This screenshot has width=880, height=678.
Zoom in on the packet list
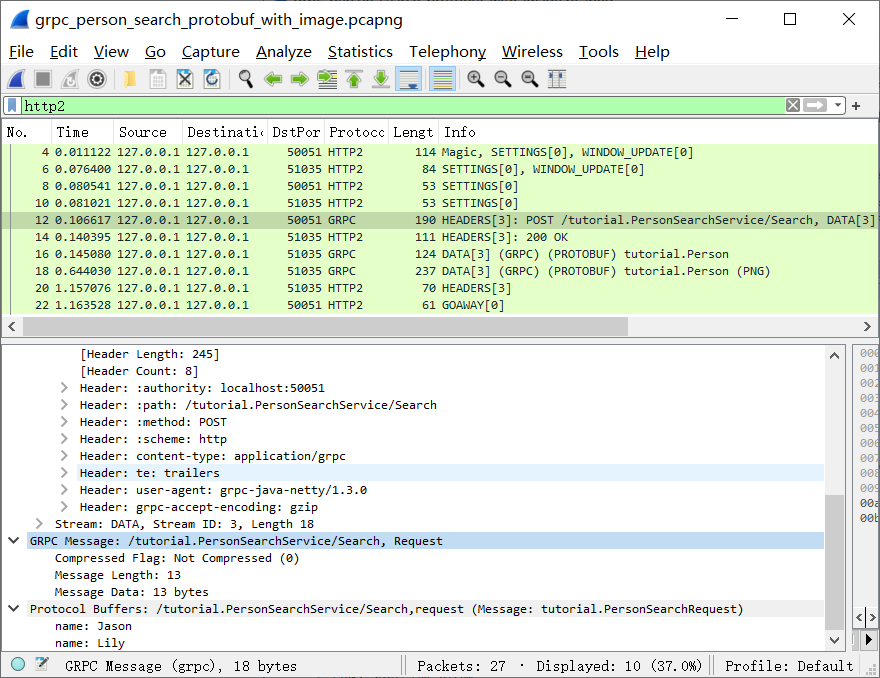click(x=475, y=79)
